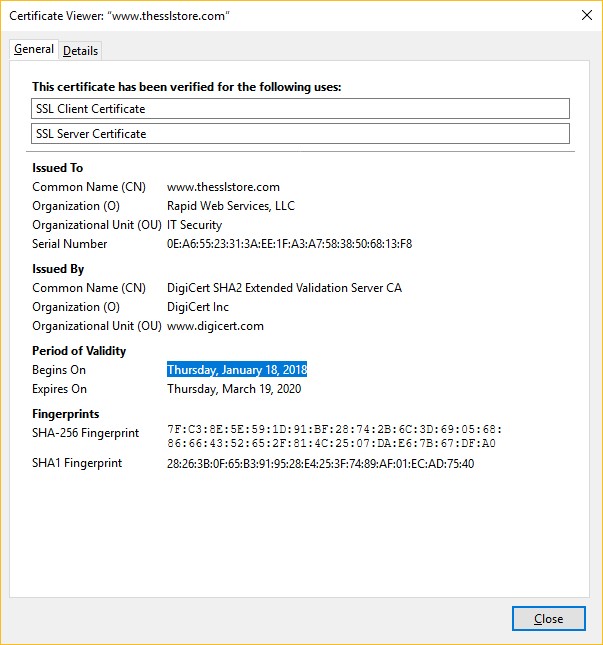Click the Rapid Web Services, LLC organization

(231, 206)
